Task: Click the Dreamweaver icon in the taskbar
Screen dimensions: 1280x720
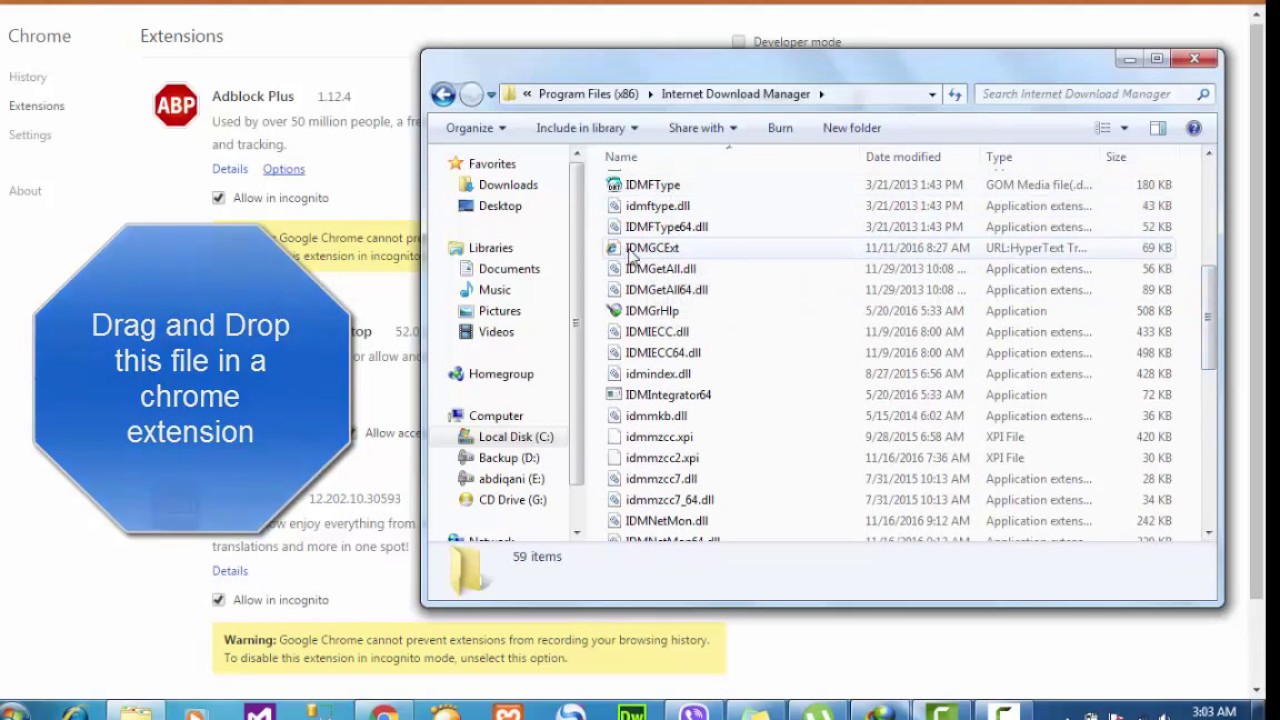Action: 632,712
